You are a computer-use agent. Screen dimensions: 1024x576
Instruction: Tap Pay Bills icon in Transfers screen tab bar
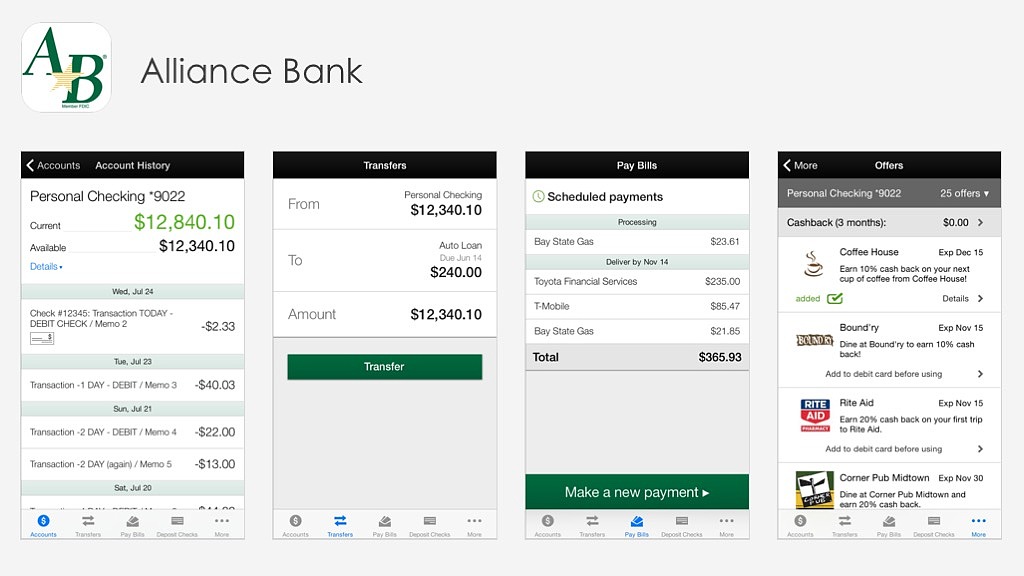click(x=385, y=520)
